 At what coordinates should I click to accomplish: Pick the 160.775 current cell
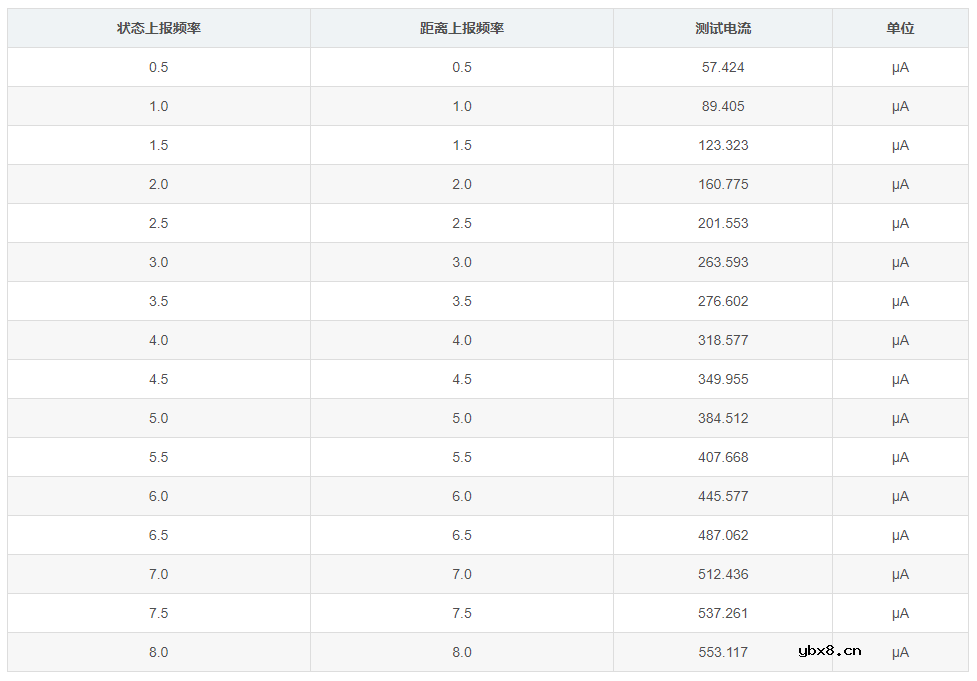pos(723,184)
